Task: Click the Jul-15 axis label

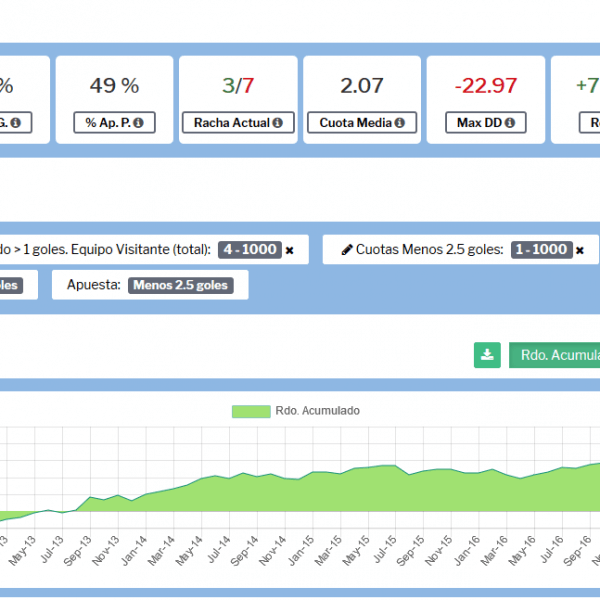Action: [385, 549]
